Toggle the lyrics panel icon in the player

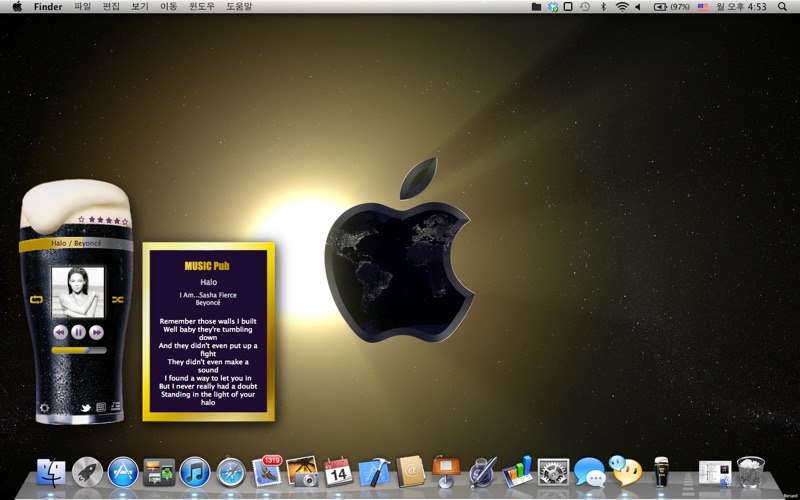[101, 408]
